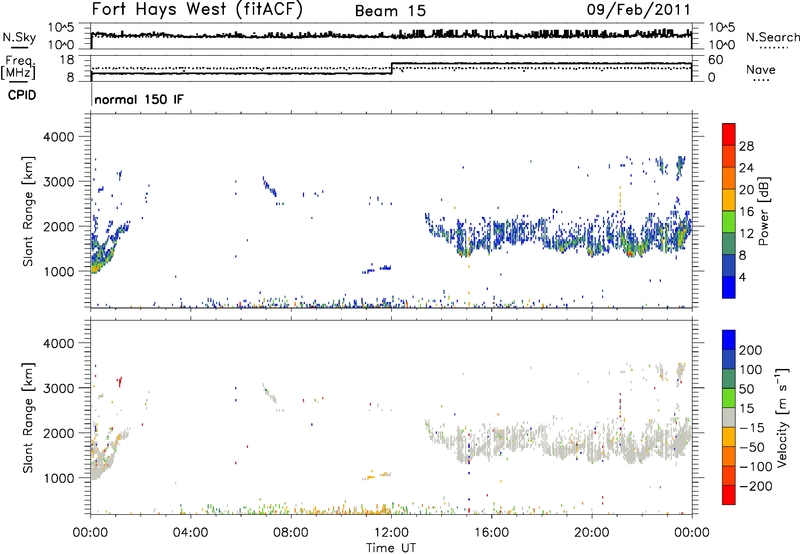Click the "28" Power colorbar value
Viewport: 800px width, 554px height.
746,146
